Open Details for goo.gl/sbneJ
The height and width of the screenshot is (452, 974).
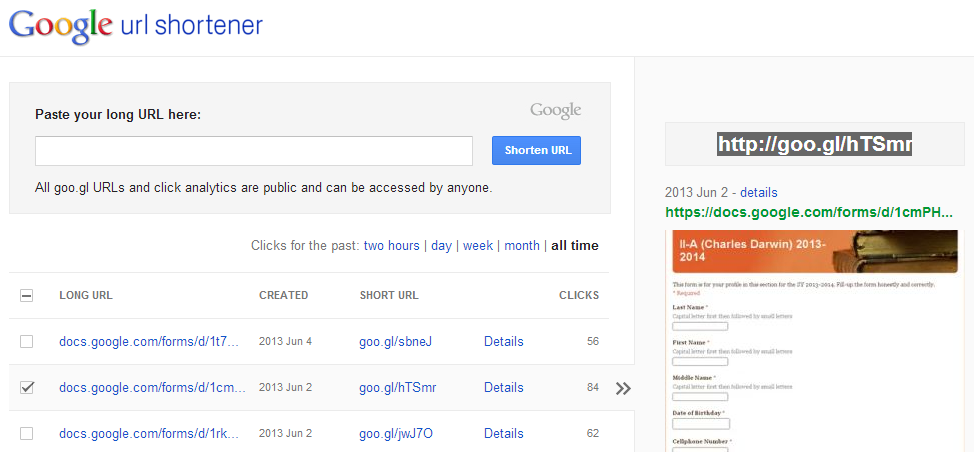click(504, 341)
